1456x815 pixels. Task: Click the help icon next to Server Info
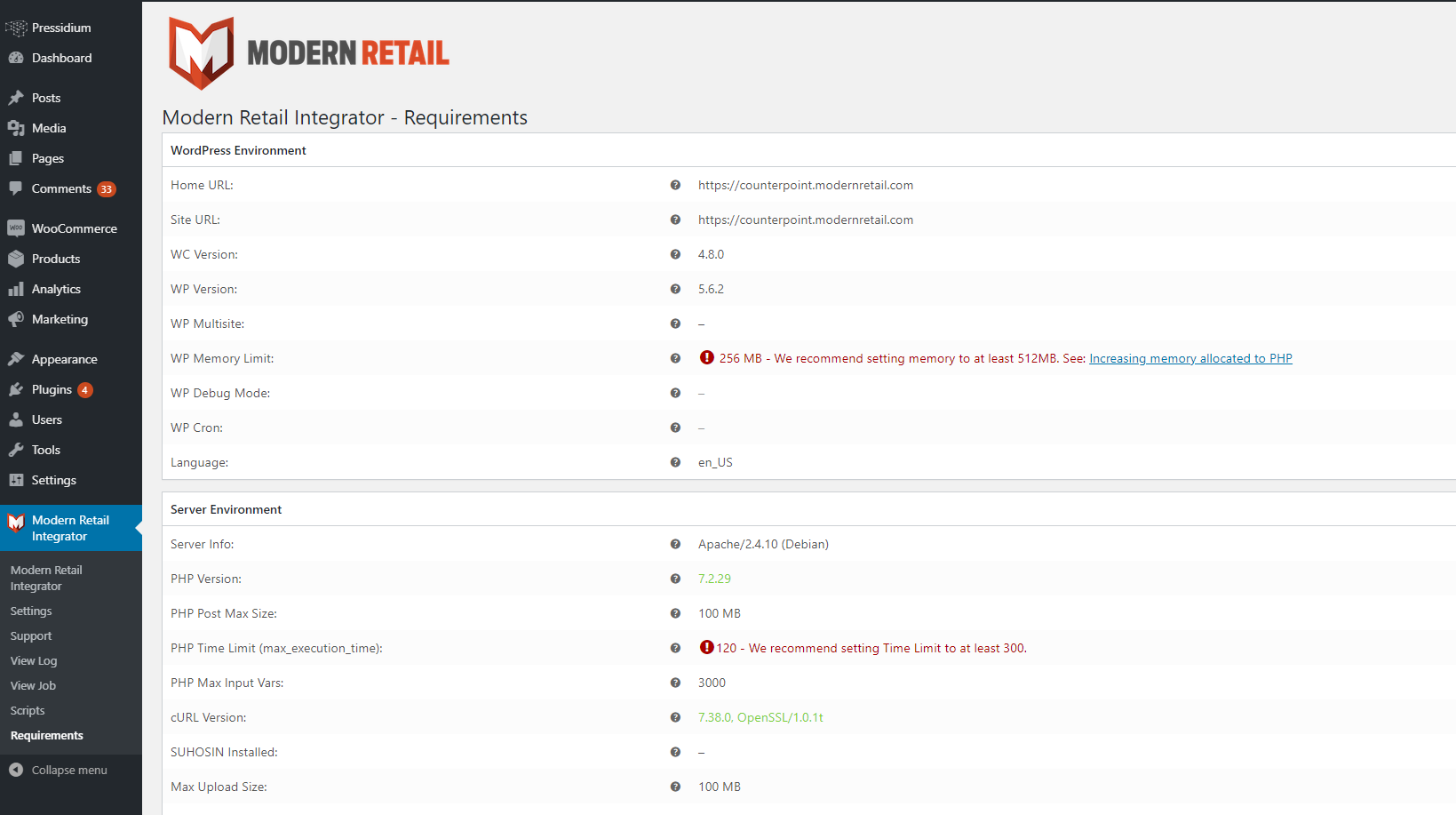pos(675,544)
